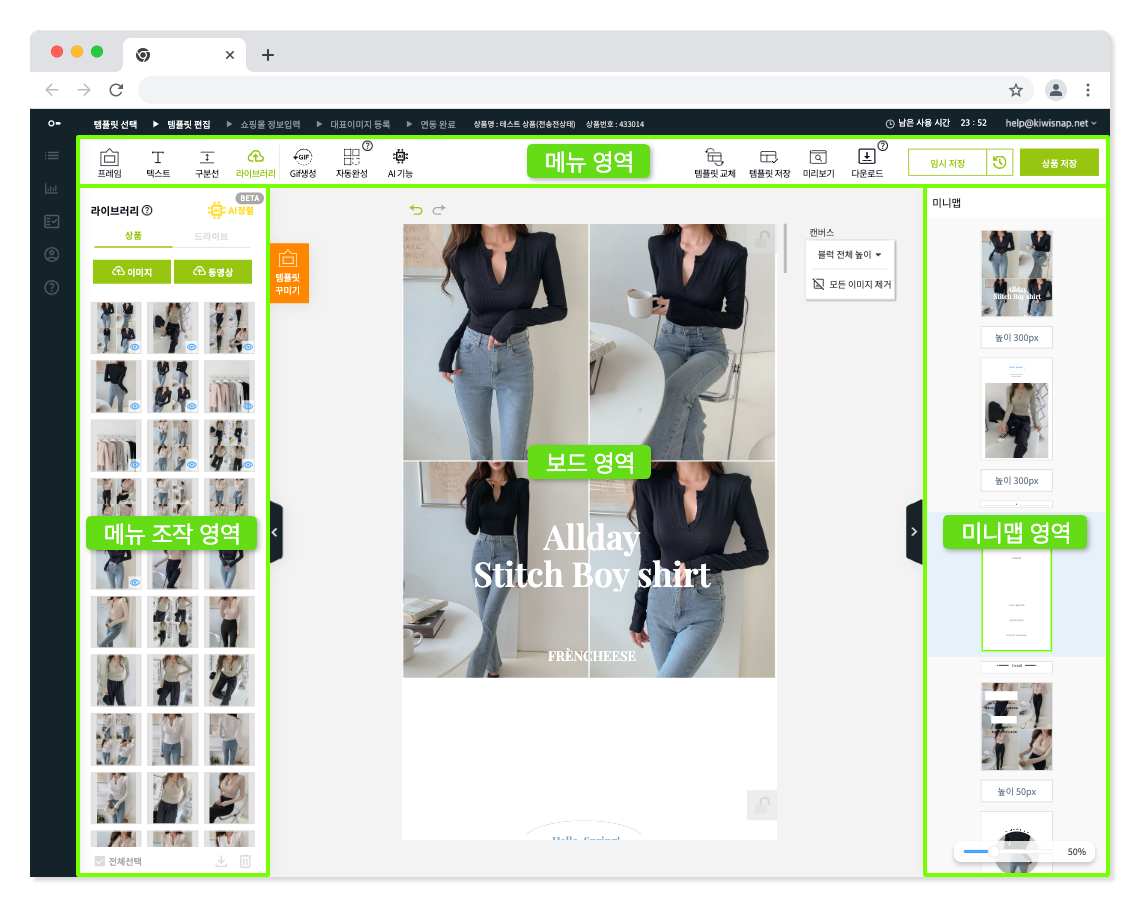Go to the 연동 완료 step
The height and width of the screenshot is (907, 1140).
click(438, 124)
